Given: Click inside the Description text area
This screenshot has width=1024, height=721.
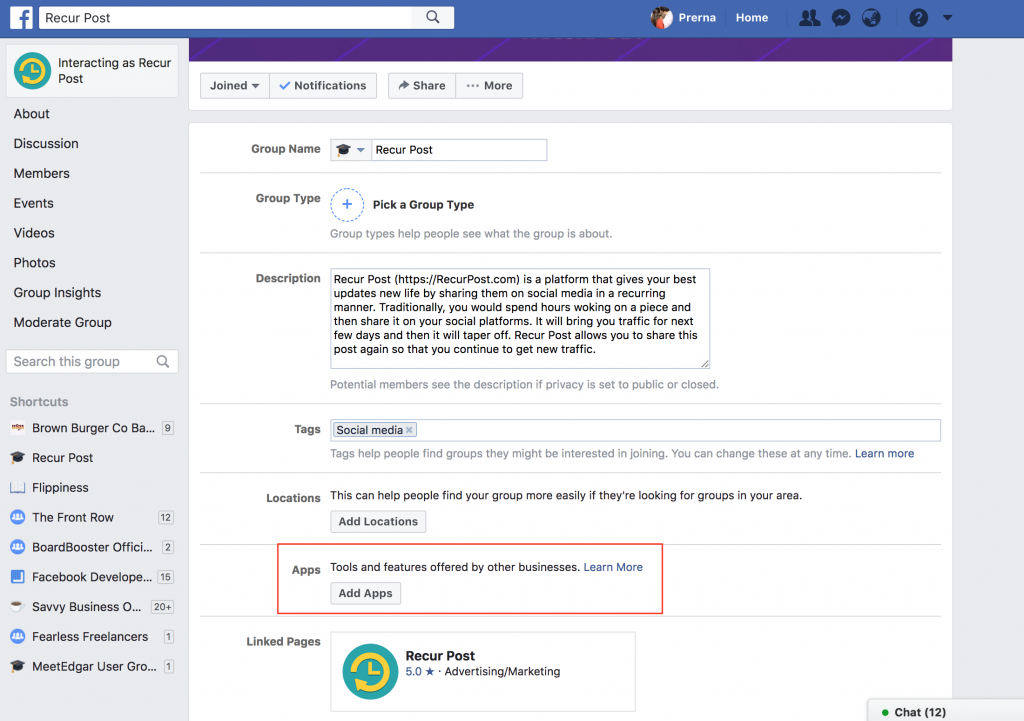Looking at the screenshot, I should click(x=520, y=319).
